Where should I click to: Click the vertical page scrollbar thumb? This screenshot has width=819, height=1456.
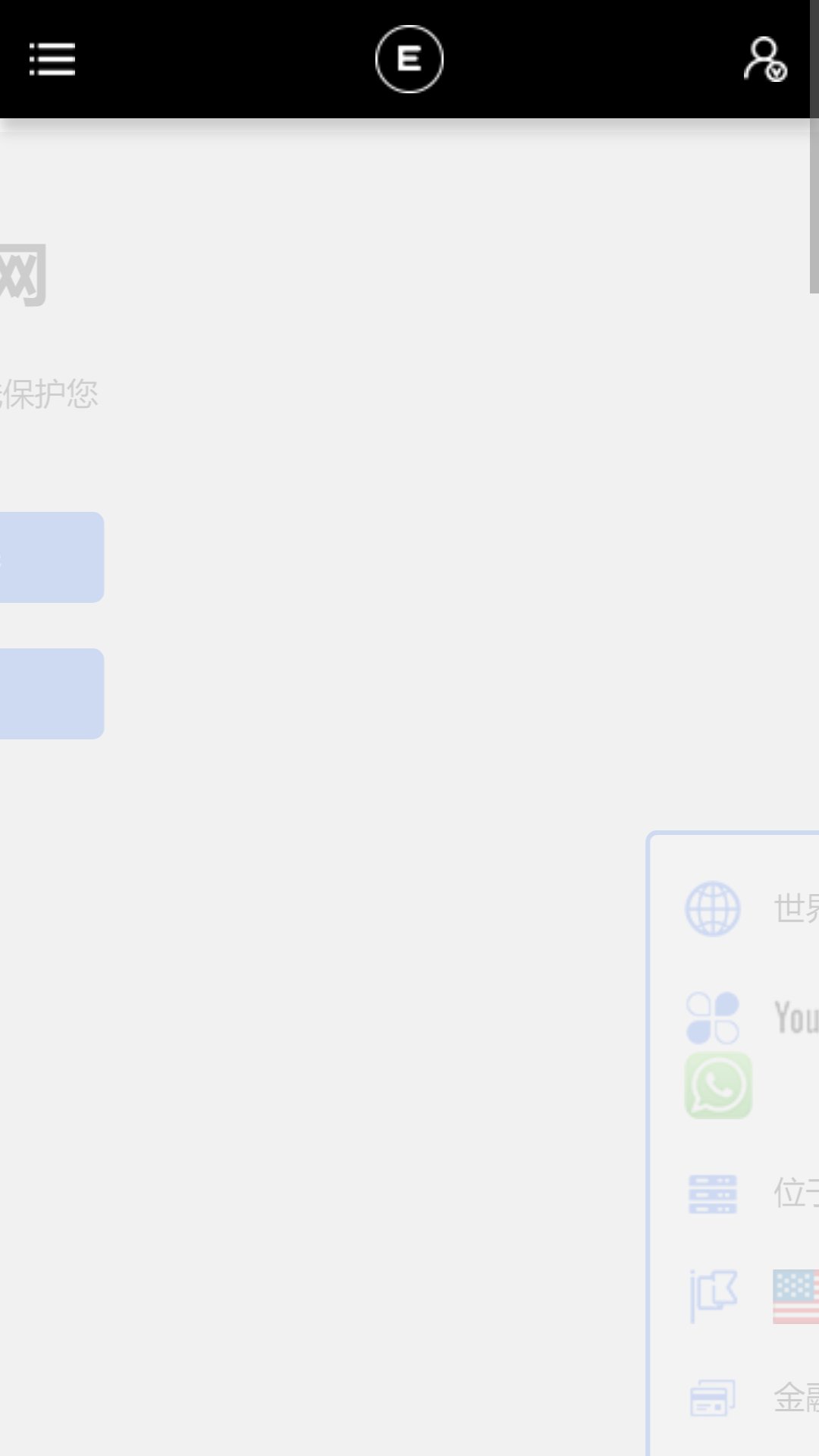[814, 146]
